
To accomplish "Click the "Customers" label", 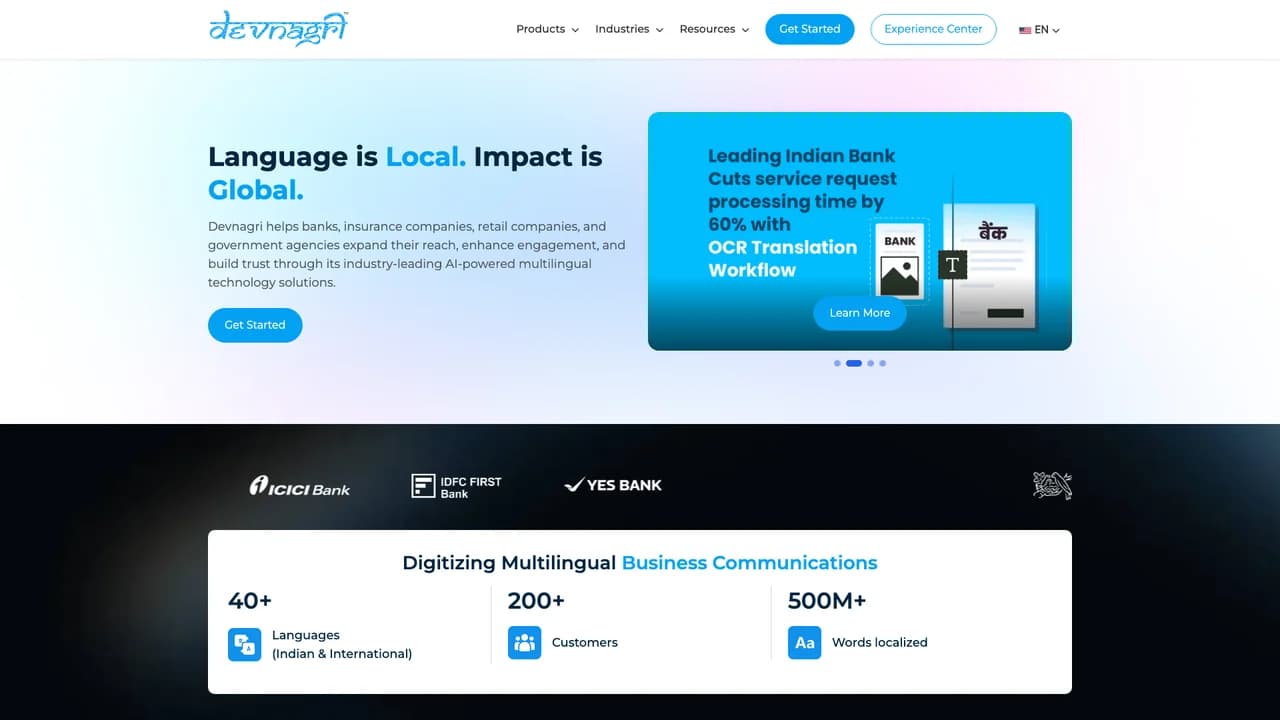I will tap(585, 642).
